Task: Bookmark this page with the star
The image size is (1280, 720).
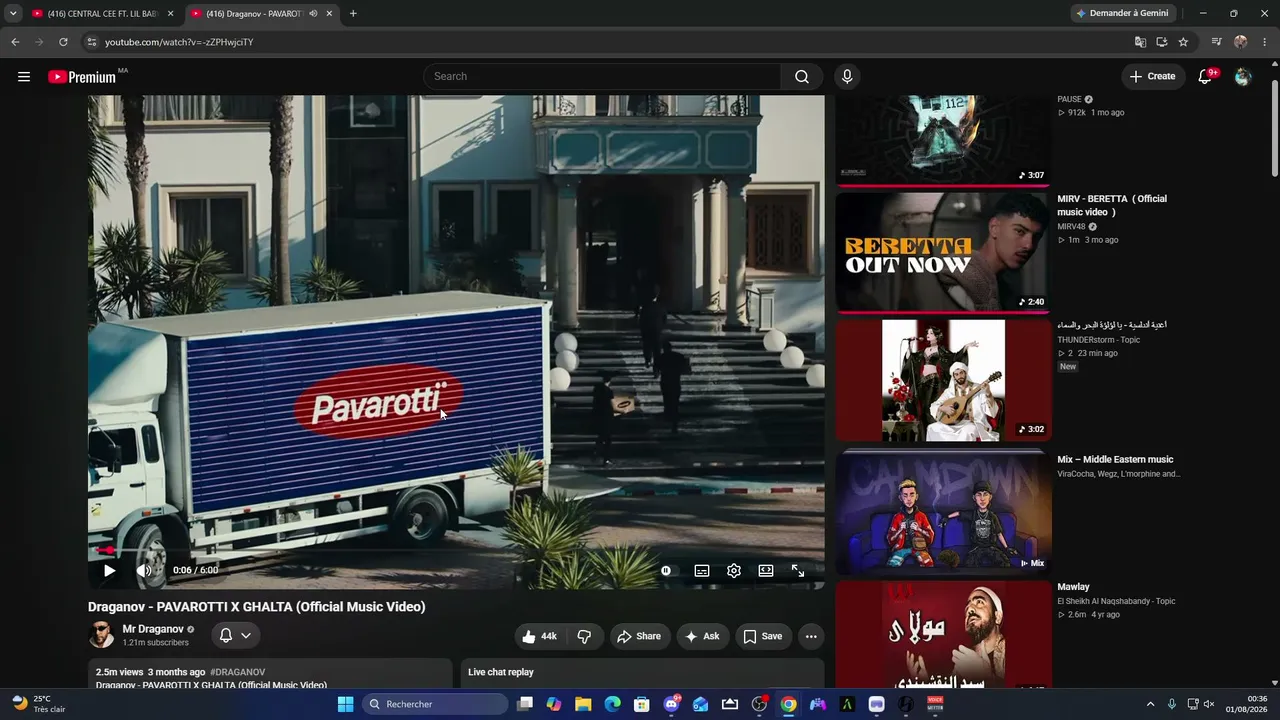Action: coord(1183,42)
